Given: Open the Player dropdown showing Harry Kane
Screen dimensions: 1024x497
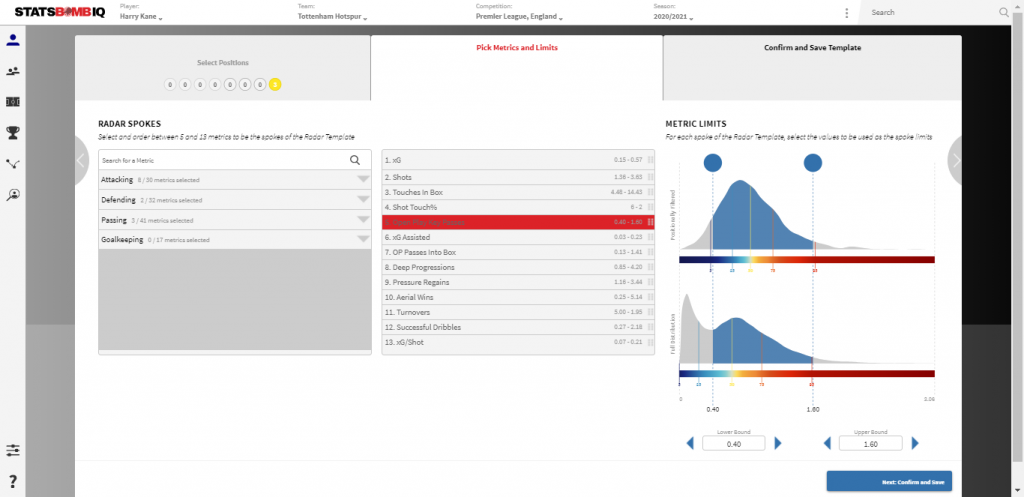Looking at the screenshot, I should (x=141, y=18).
